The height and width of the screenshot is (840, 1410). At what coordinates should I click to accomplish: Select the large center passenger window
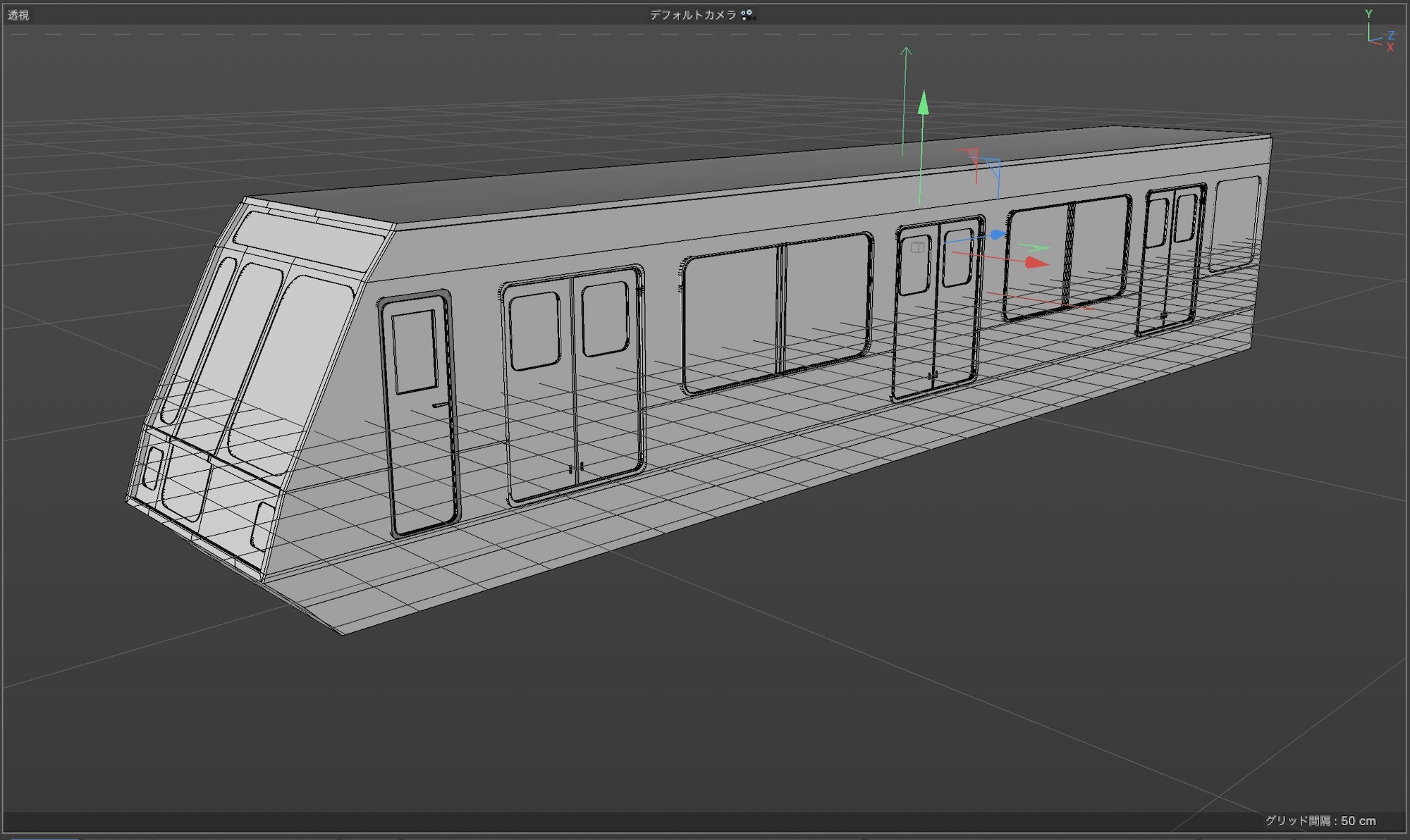coord(775,314)
